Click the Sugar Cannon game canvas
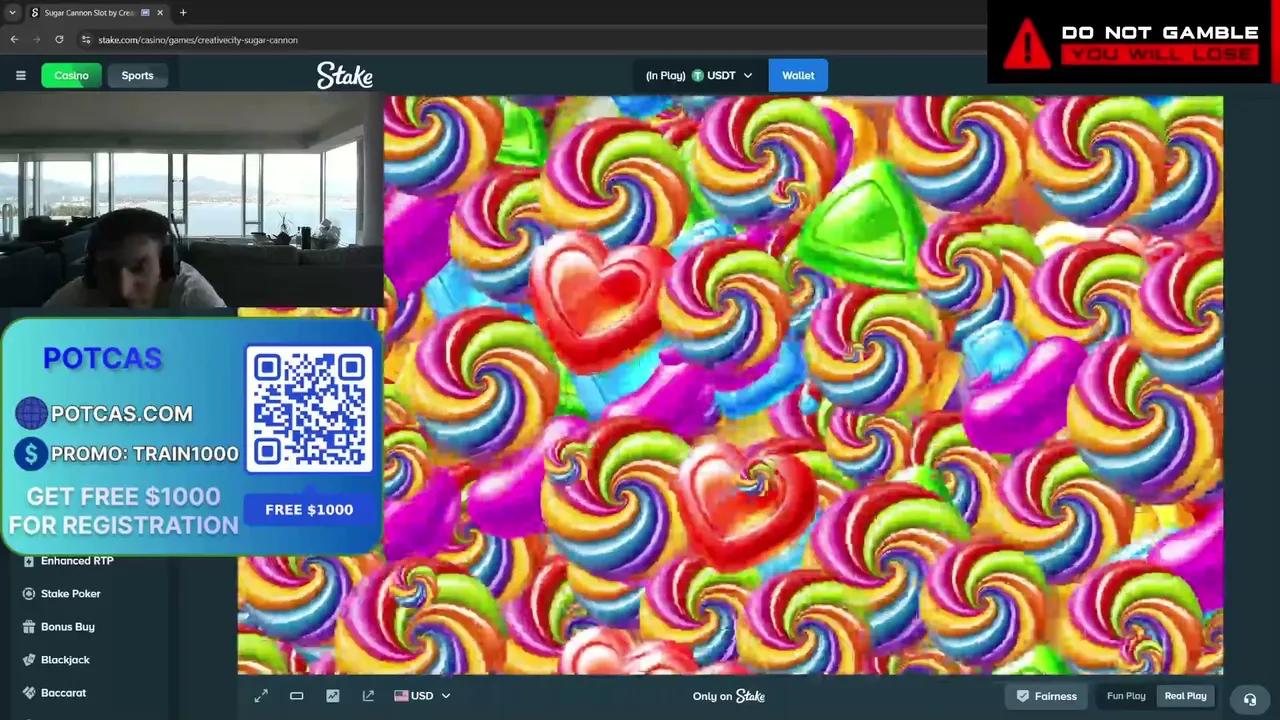The width and height of the screenshot is (1280, 720). pyautogui.click(x=730, y=386)
